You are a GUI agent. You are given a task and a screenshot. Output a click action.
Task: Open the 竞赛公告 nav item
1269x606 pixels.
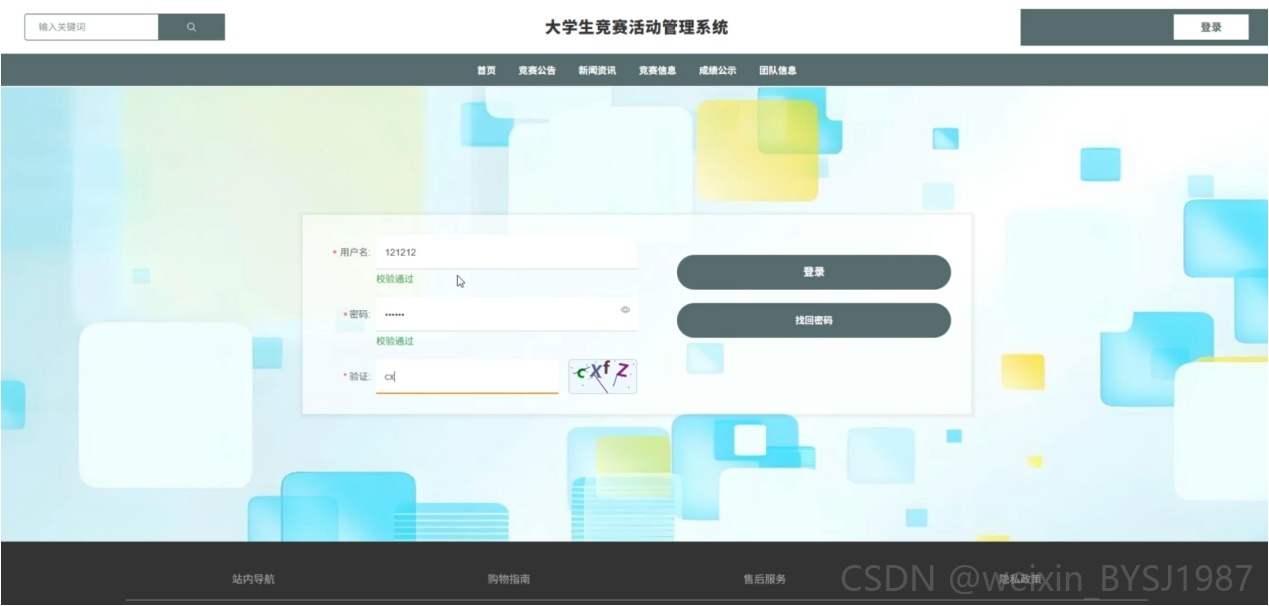pyautogui.click(x=537, y=70)
